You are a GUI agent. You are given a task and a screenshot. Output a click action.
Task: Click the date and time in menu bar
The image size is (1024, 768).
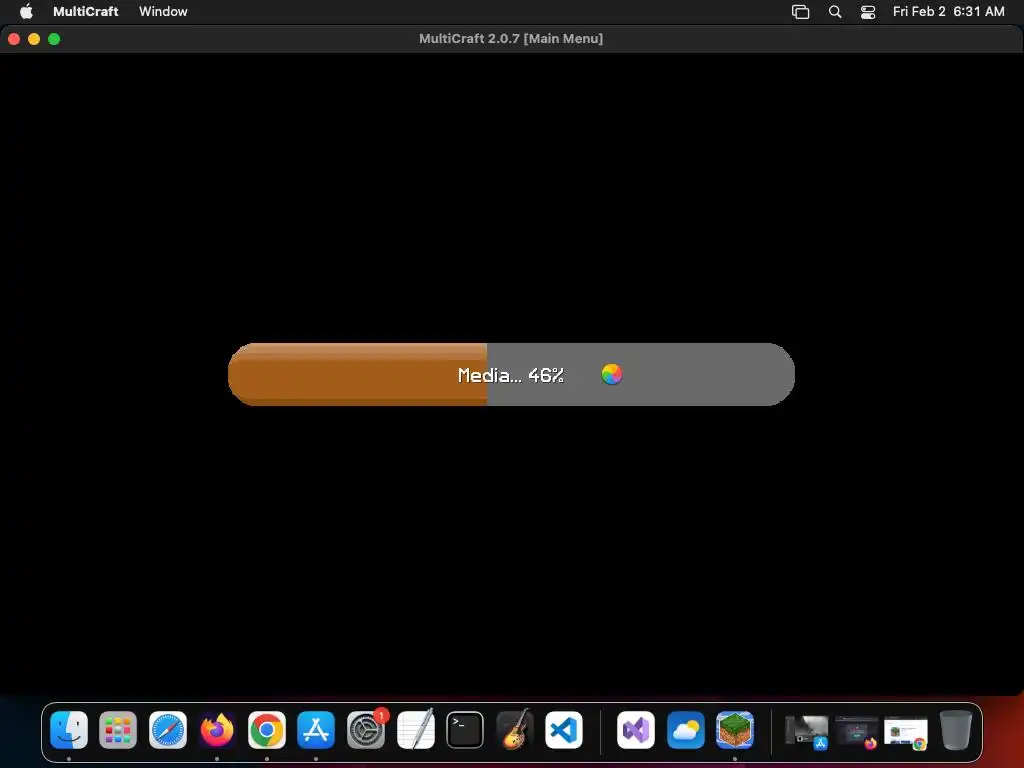(948, 11)
